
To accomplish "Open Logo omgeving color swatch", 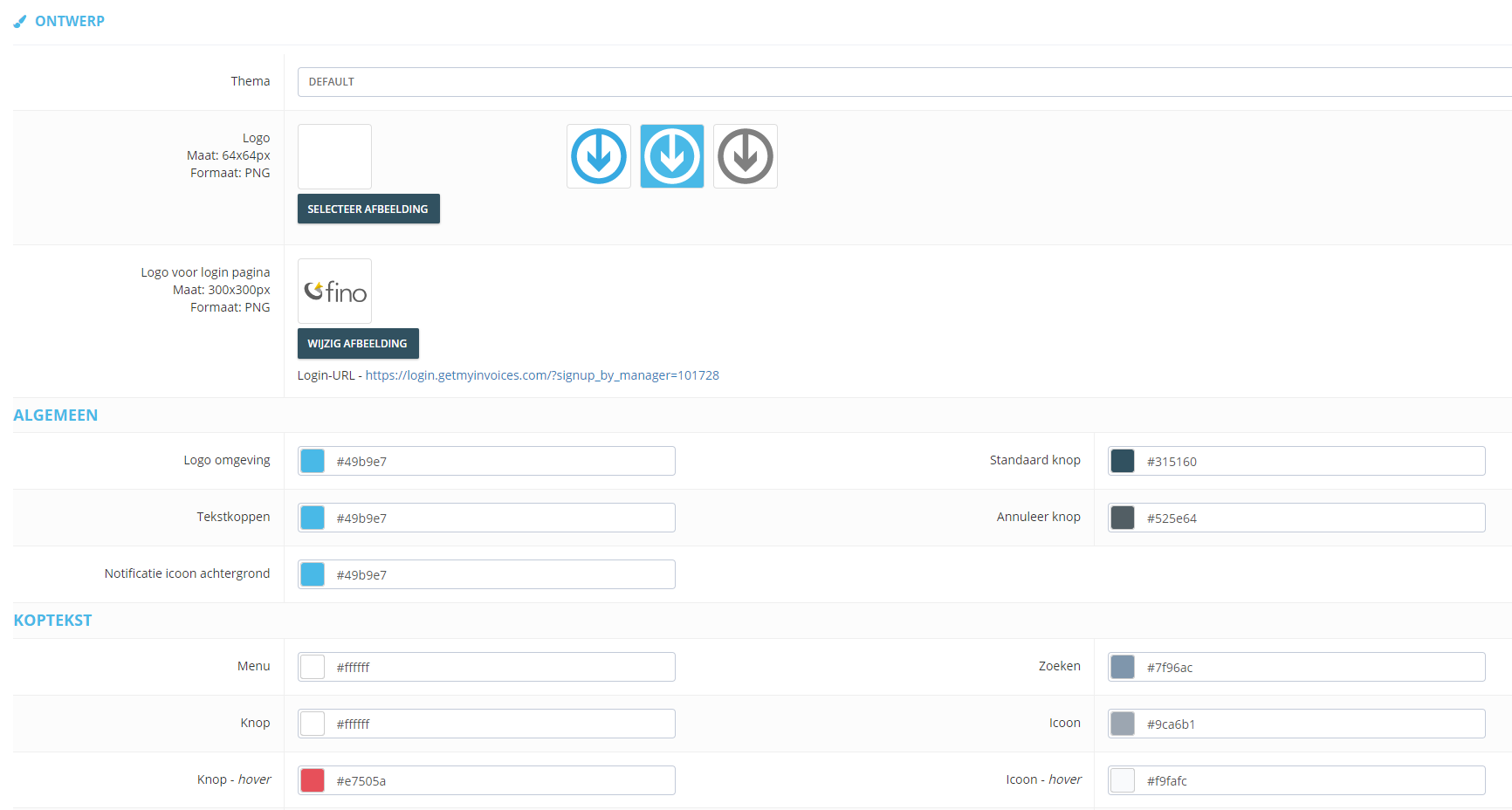I will point(313,461).
